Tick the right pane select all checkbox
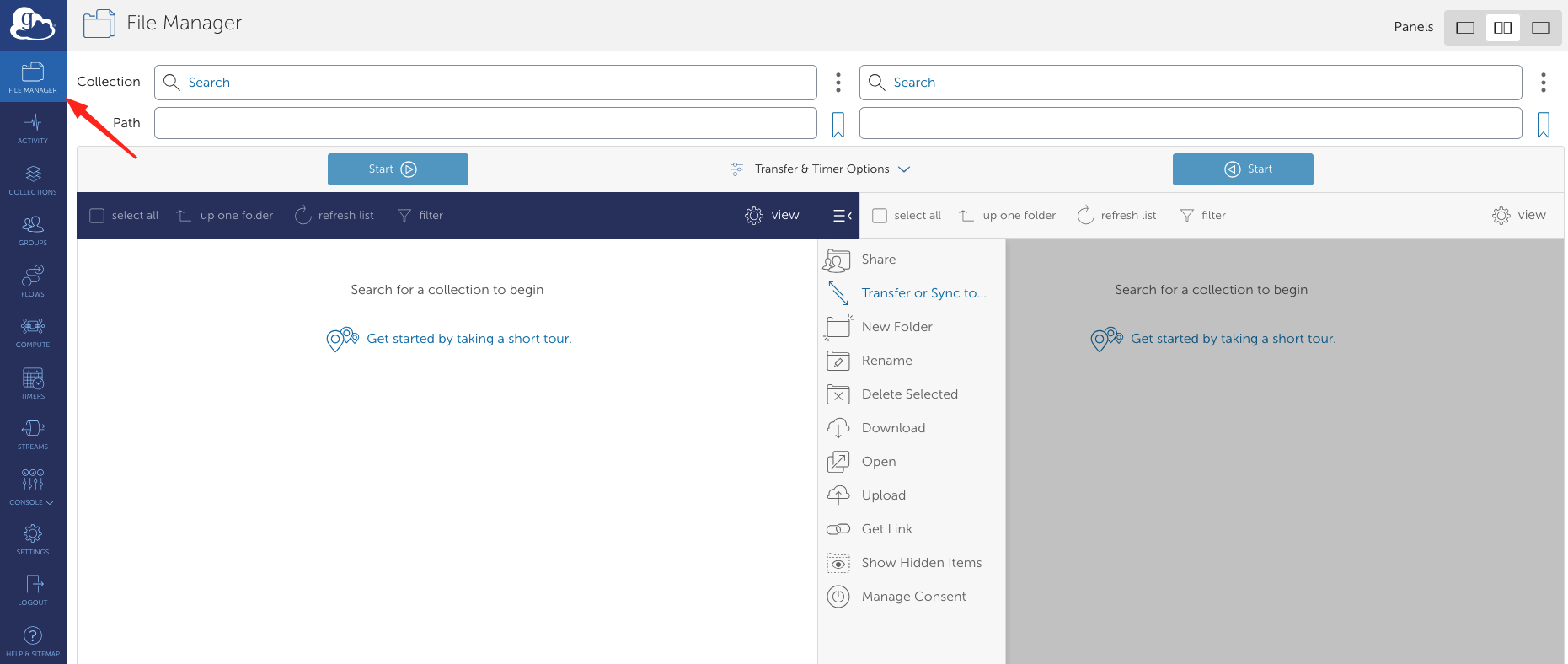The image size is (1568, 664). 880,216
